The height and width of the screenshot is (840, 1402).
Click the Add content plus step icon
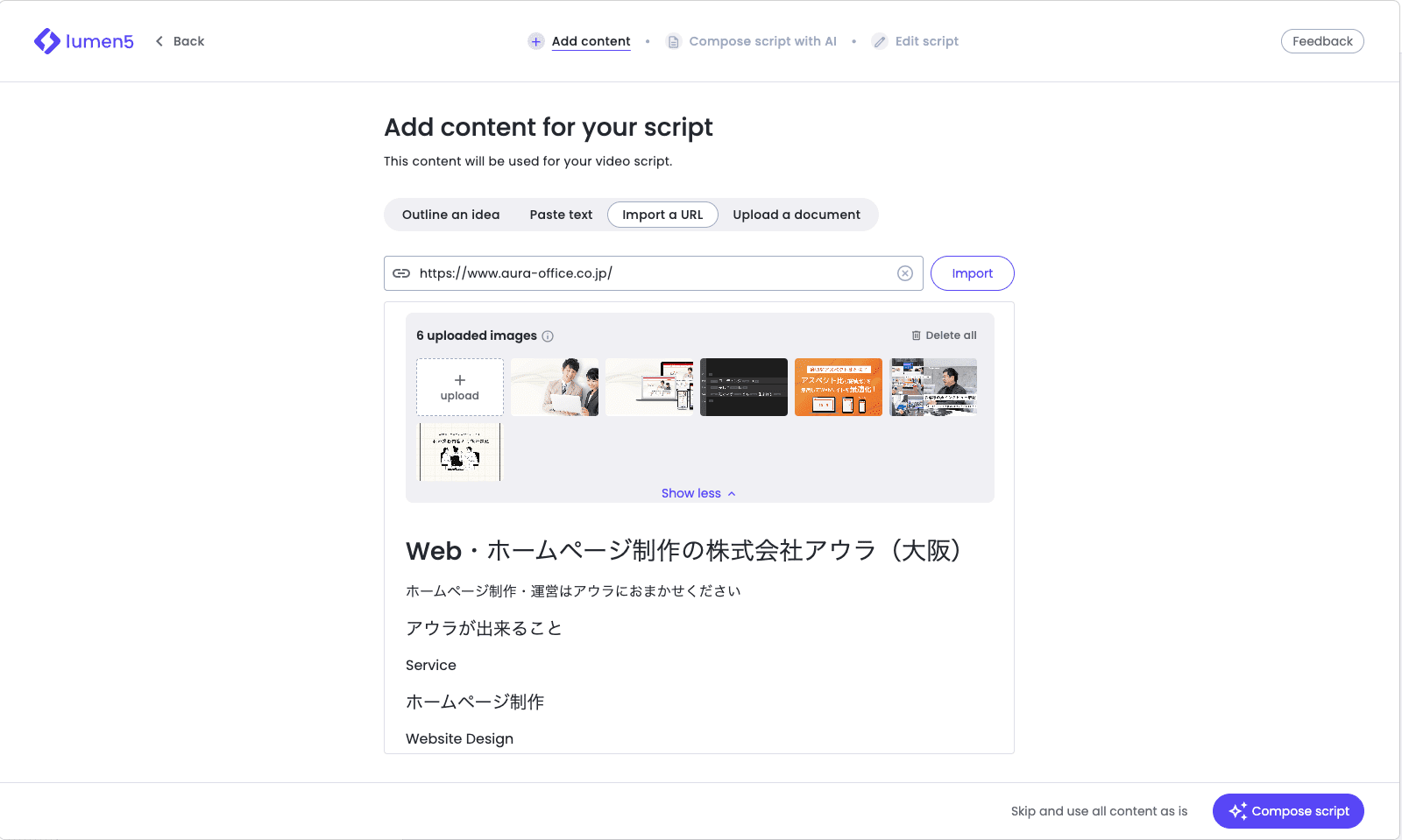pos(535,41)
